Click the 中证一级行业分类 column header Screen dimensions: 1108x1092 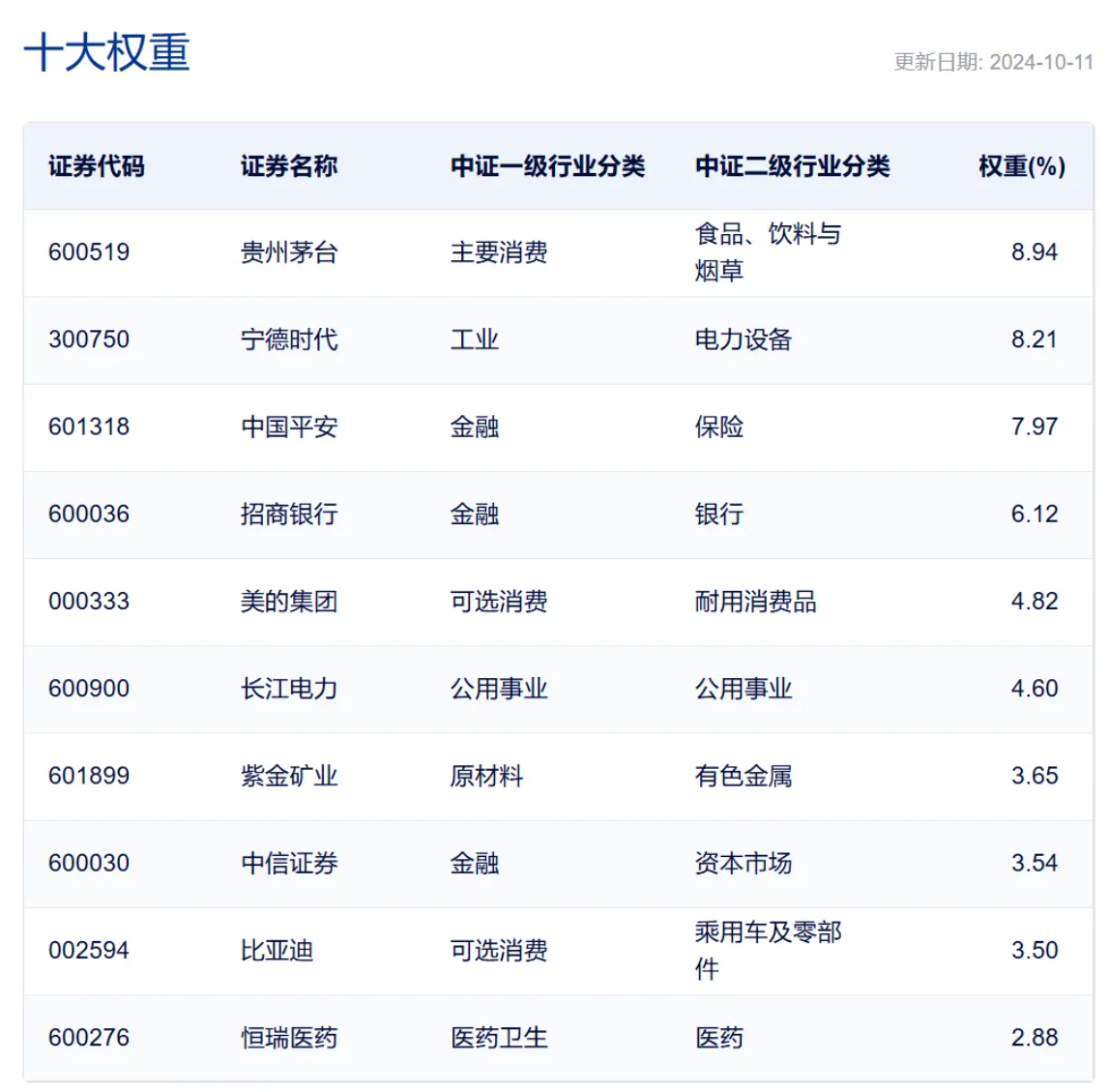547,166
